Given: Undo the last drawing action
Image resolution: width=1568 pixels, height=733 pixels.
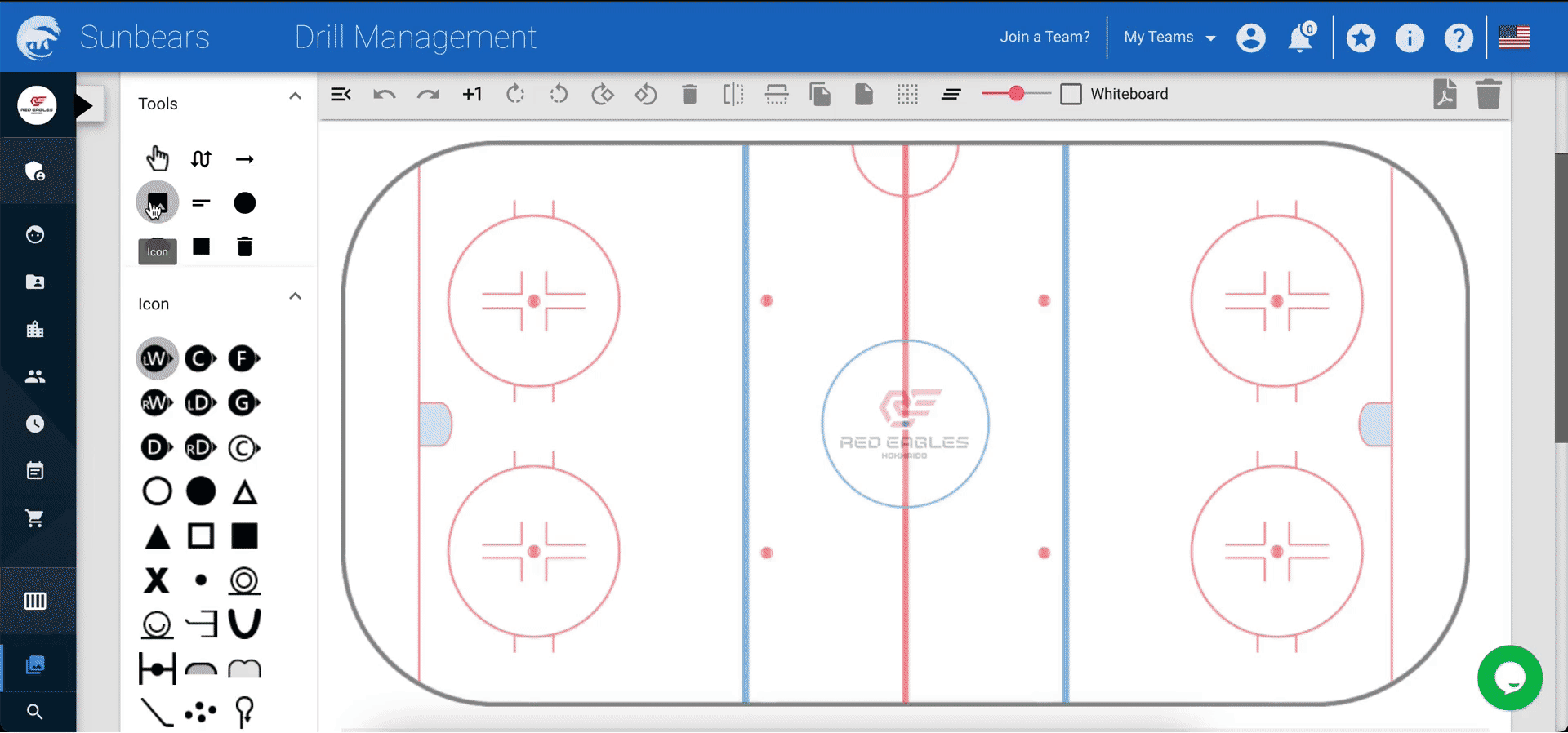Looking at the screenshot, I should [385, 95].
